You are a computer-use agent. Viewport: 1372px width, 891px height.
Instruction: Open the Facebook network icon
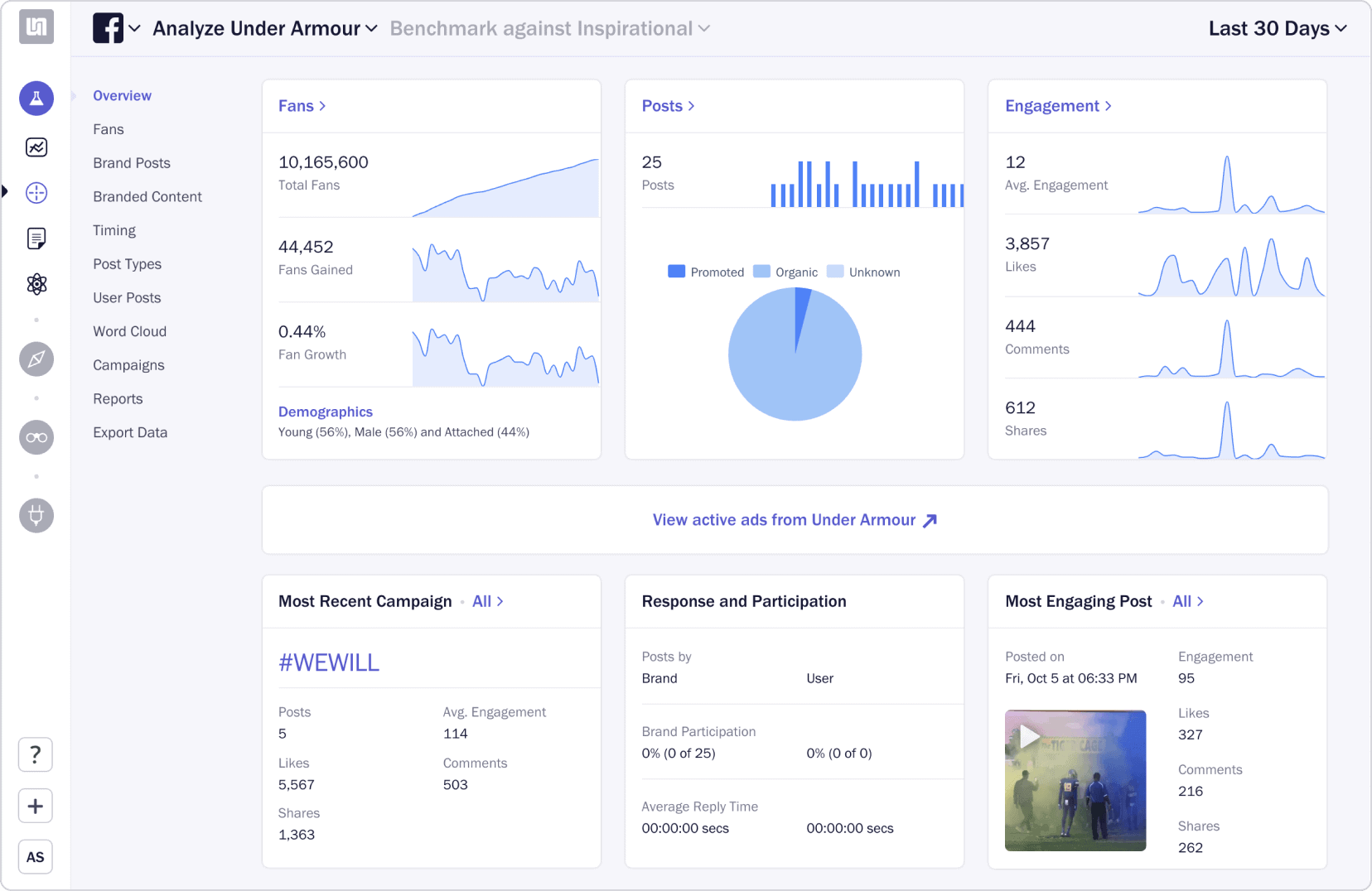click(108, 28)
